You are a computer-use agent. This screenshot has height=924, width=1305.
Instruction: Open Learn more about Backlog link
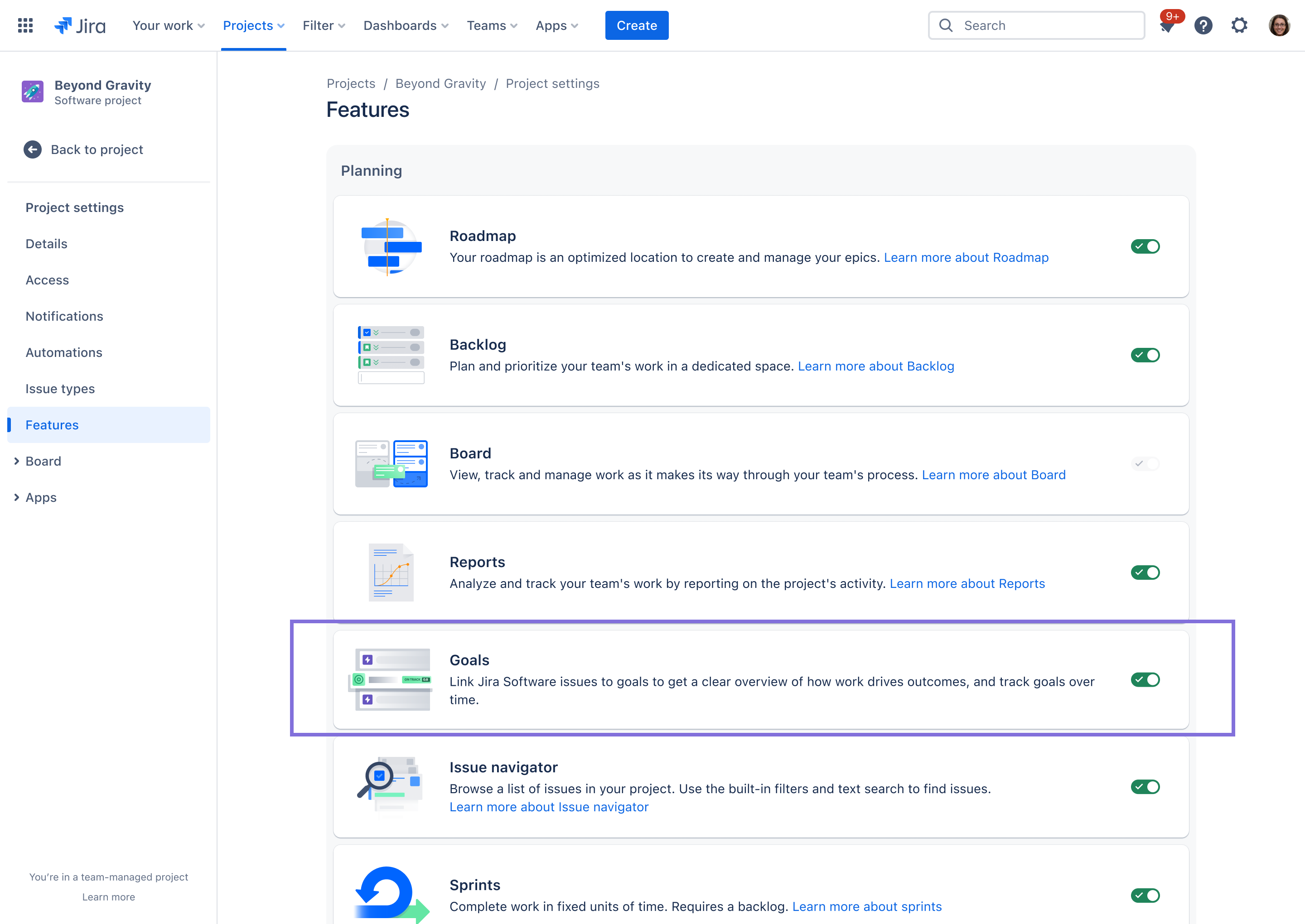click(876, 366)
